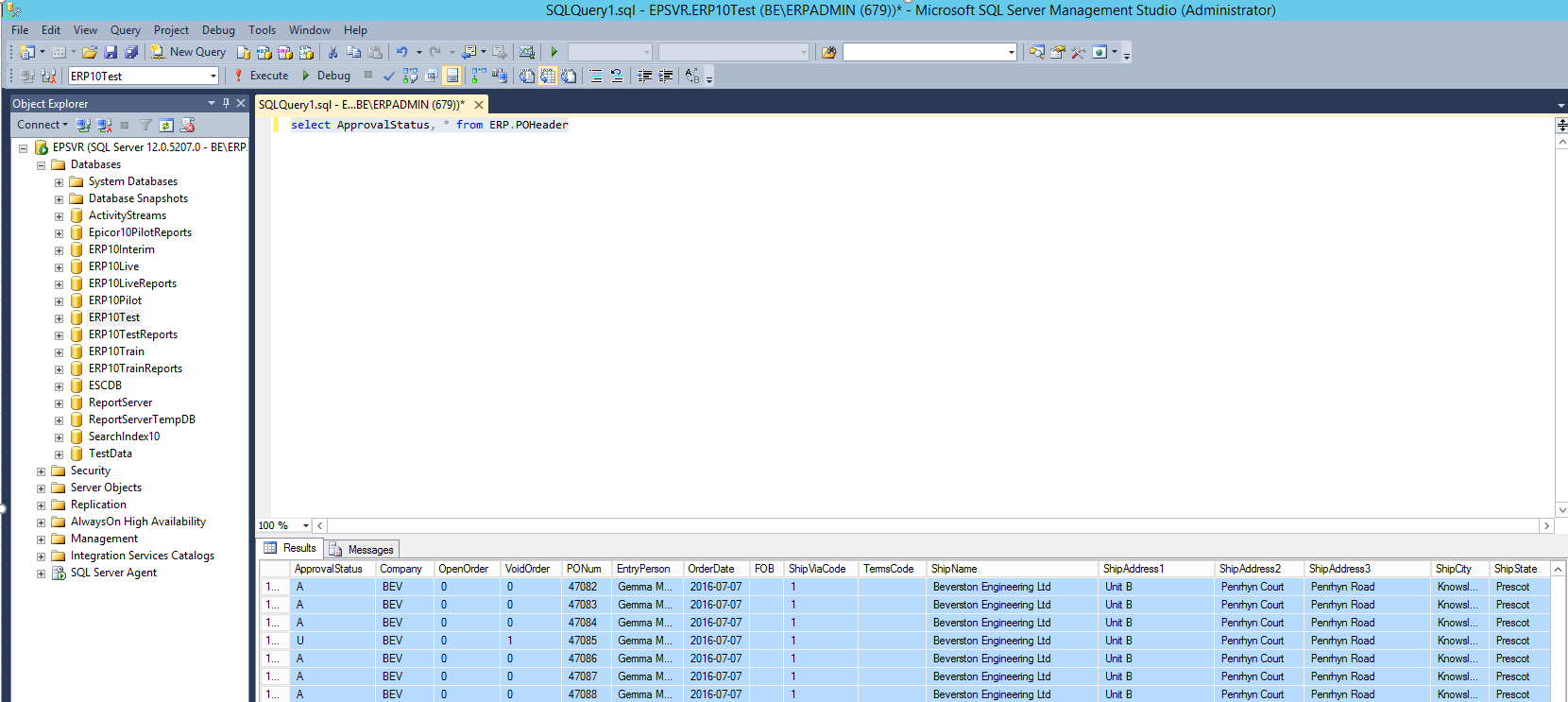Click the New Query toolbar button
Screen dimensions: 1568x702
click(188, 52)
